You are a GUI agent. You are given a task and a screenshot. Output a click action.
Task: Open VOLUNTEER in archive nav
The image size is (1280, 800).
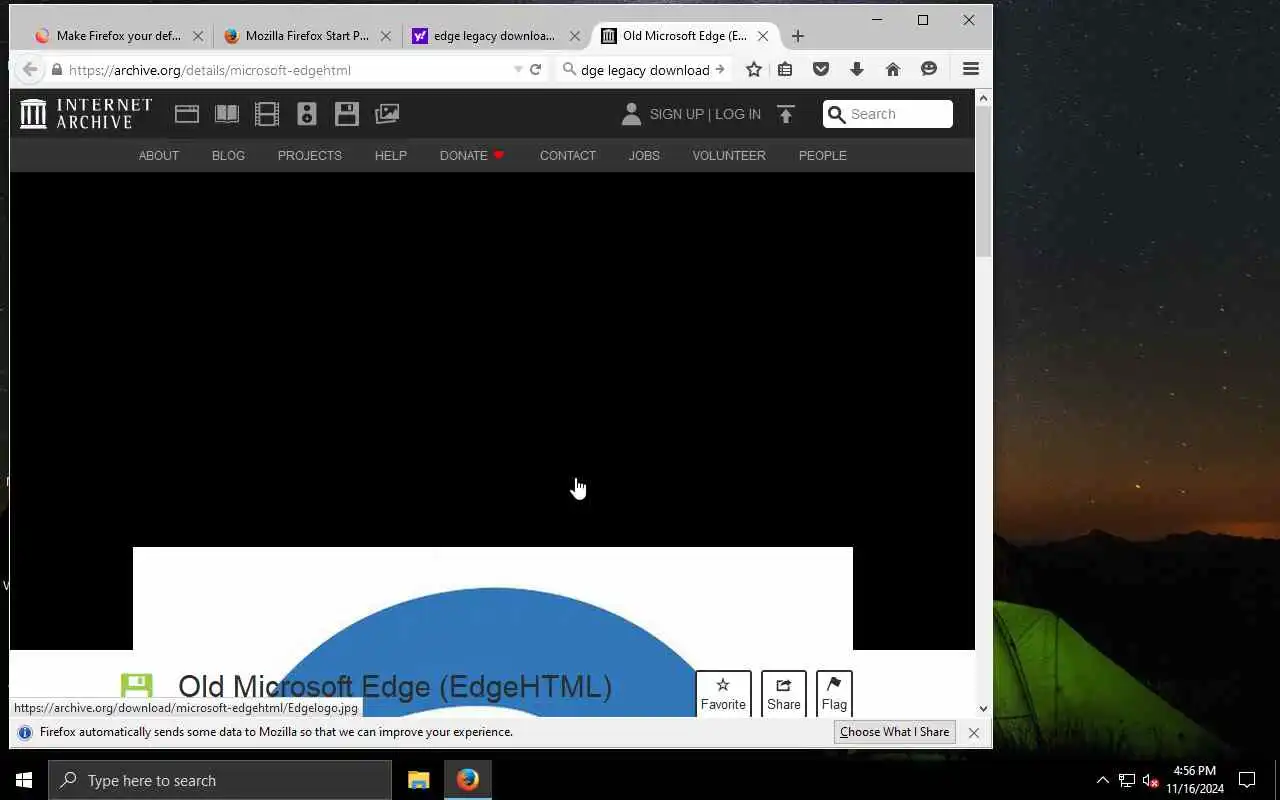[x=729, y=156]
